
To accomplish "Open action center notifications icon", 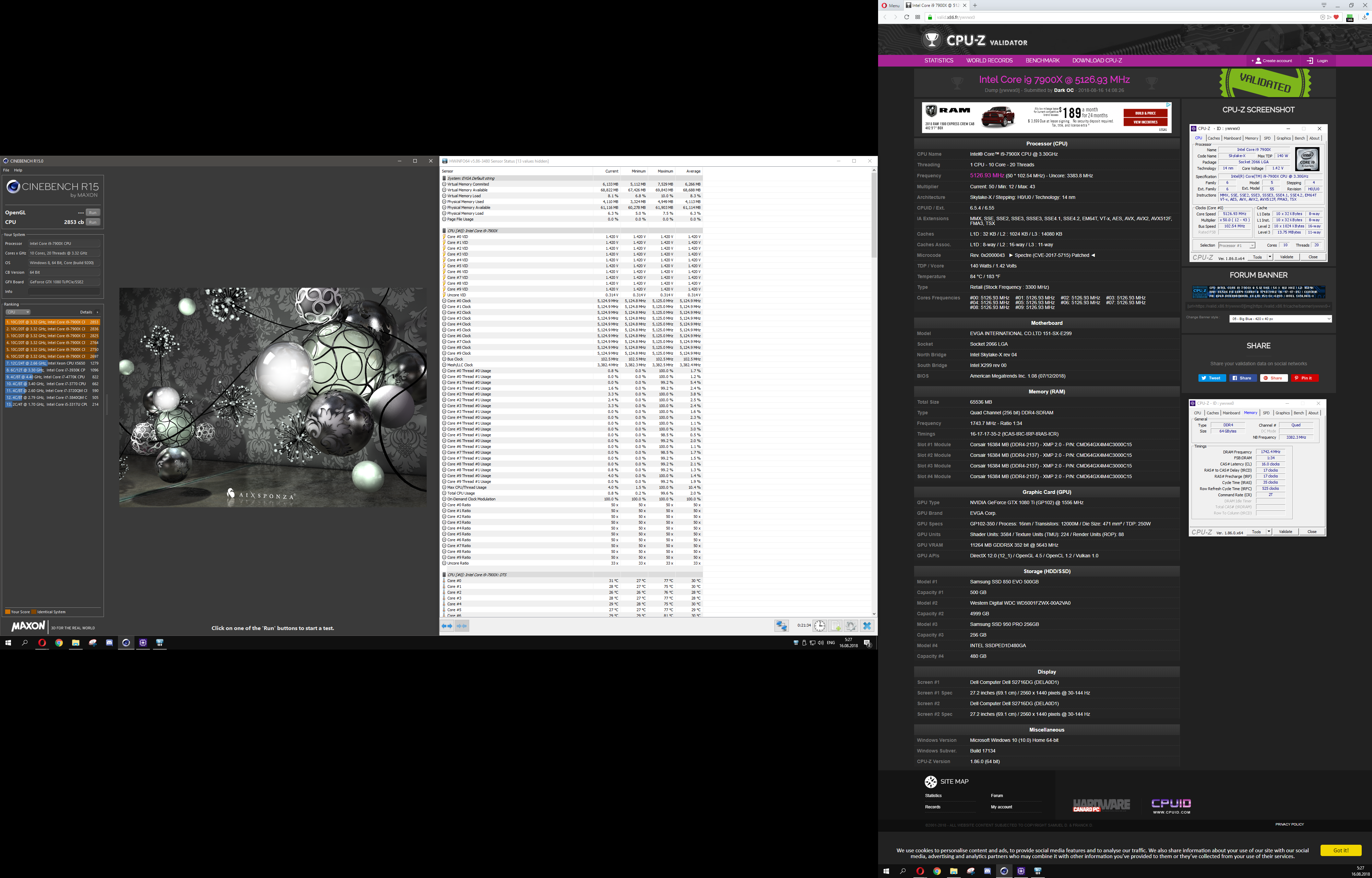I will 867,643.
